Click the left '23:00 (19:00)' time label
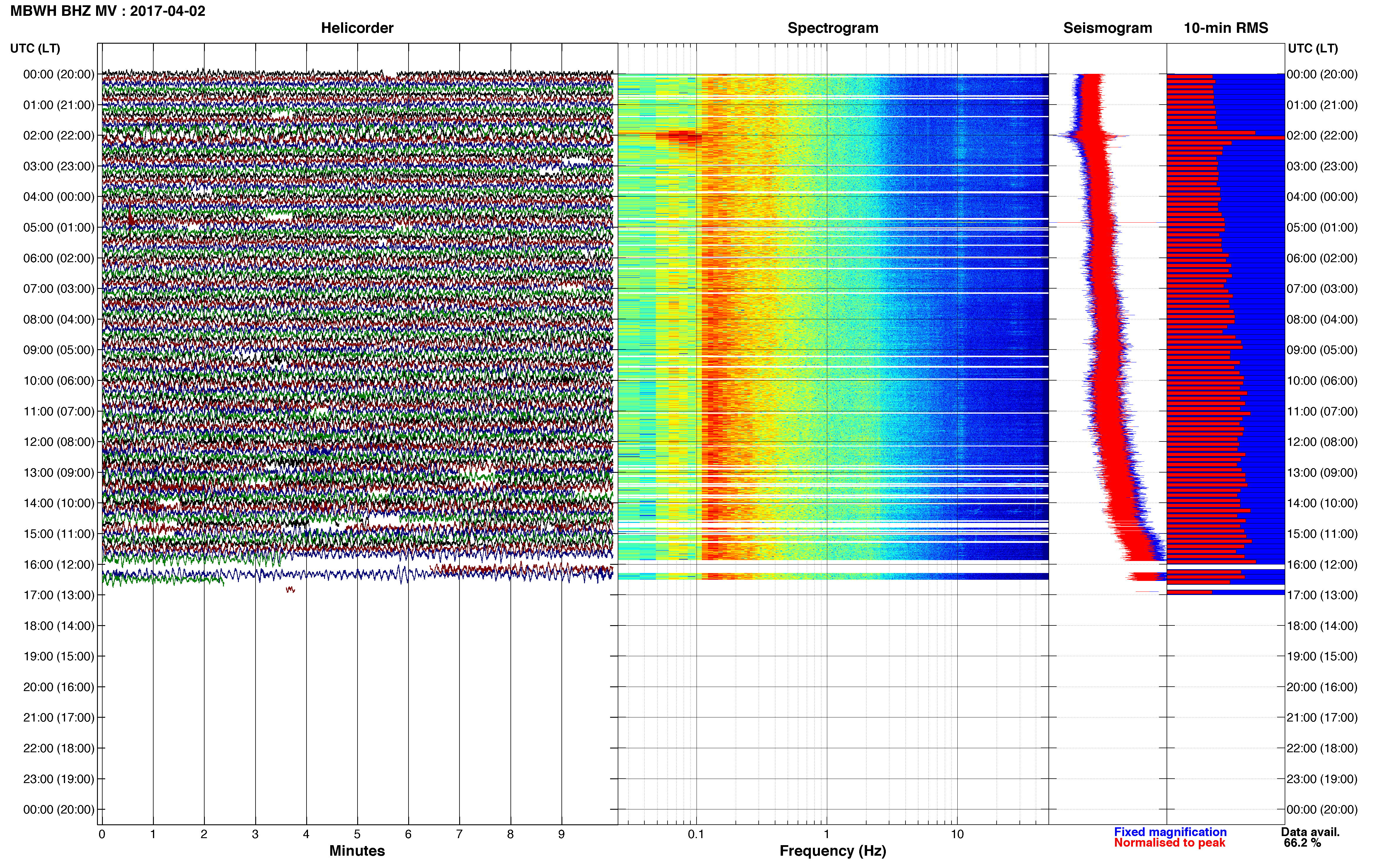Image resolution: width=1389 pixels, height=868 pixels. pos(59,779)
